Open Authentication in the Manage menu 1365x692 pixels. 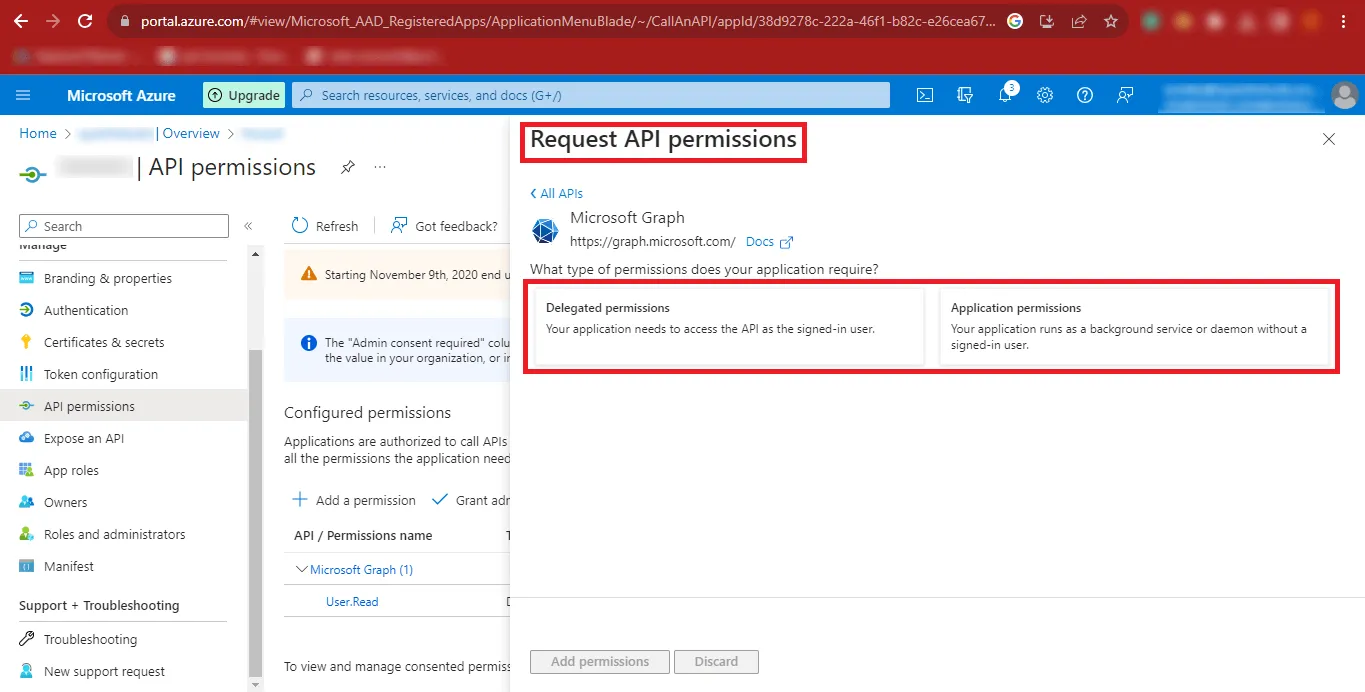pyautogui.click(x=86, y=310)
